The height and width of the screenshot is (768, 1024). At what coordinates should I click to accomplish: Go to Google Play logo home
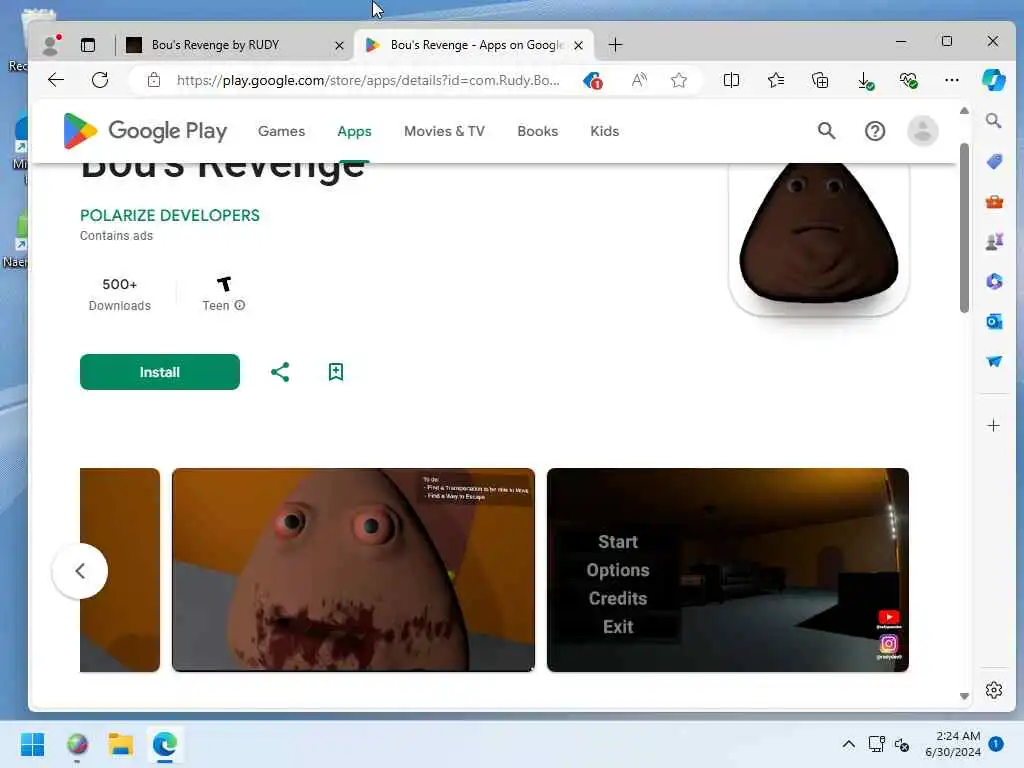(x=145, y=131)
